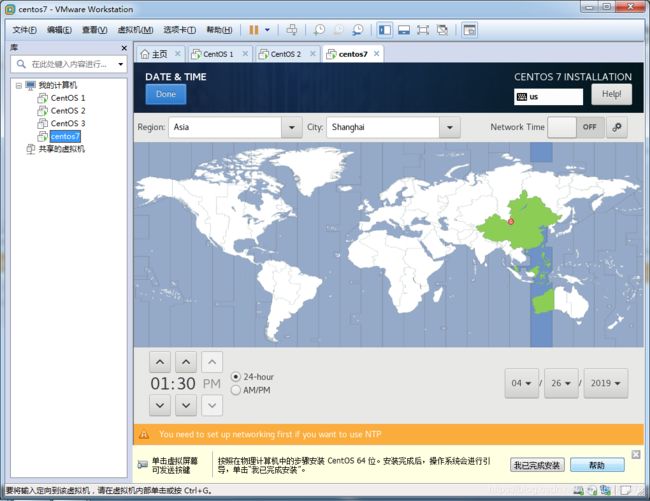This screenshot has height=501, width=650.
Task: Close the CentOS 2 tab
Action: click(x=313, y=53)
